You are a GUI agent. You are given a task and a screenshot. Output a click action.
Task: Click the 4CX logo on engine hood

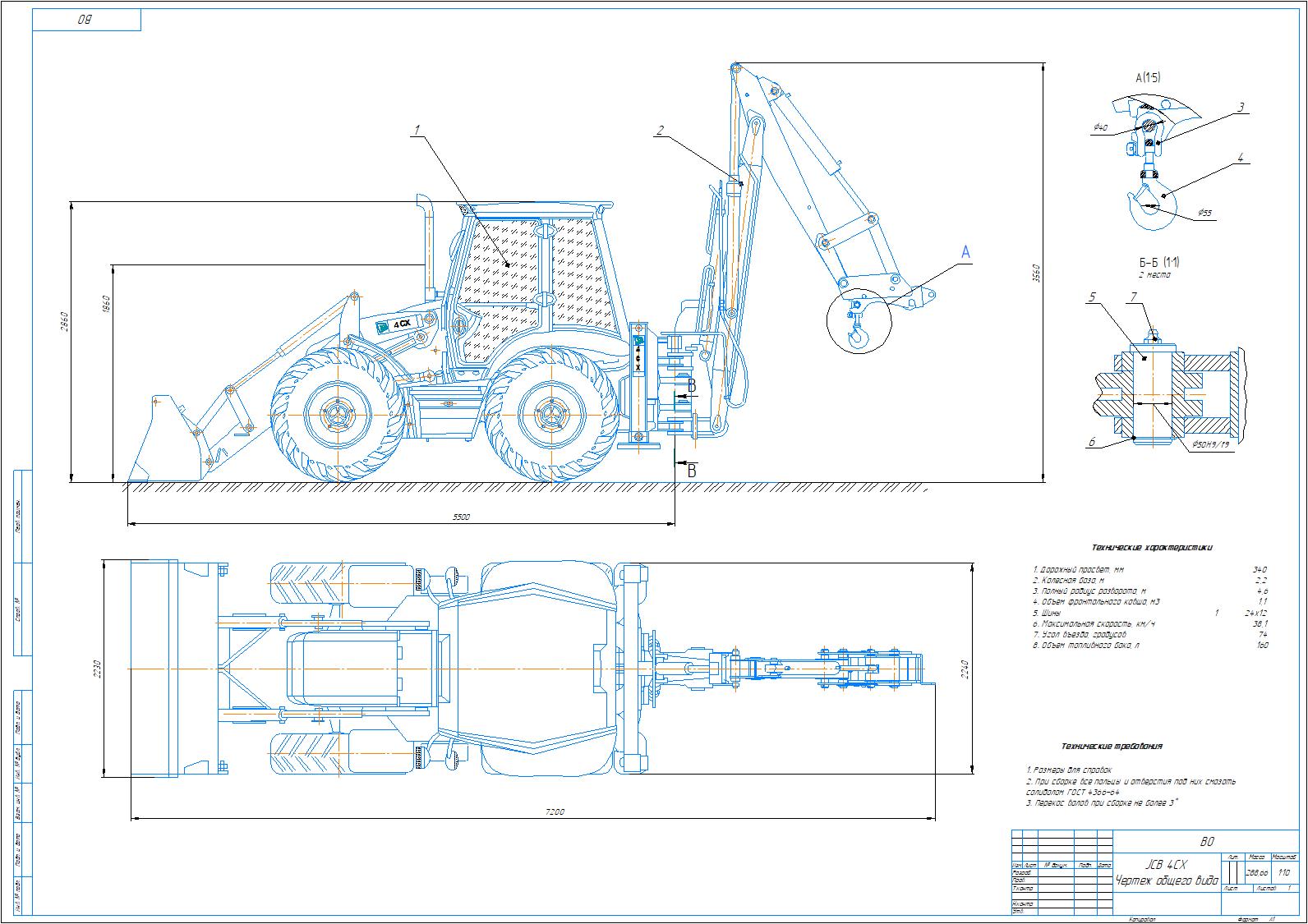pyautogui.click(x=398, y=324)
